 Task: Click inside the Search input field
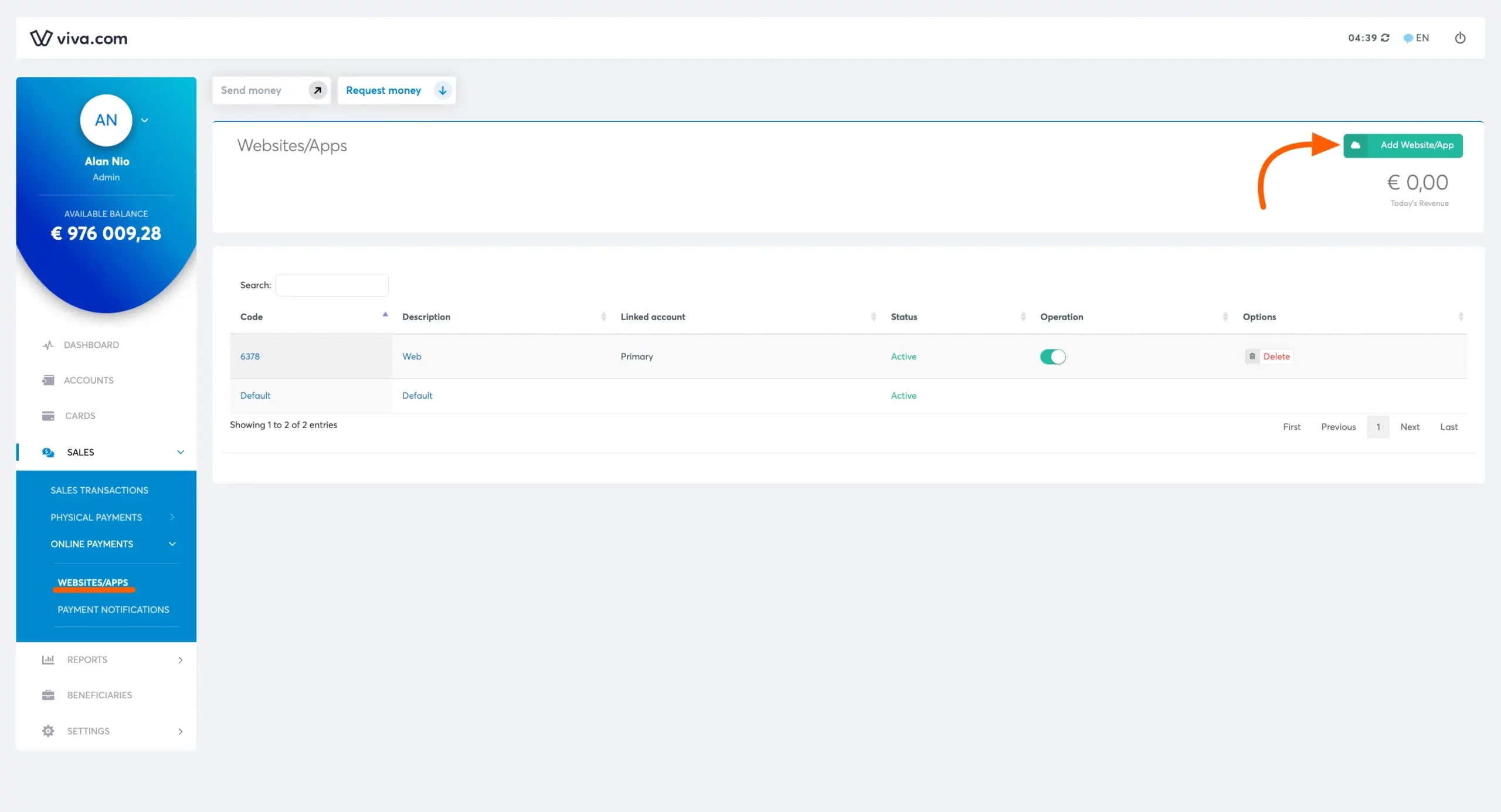point(332,285)
